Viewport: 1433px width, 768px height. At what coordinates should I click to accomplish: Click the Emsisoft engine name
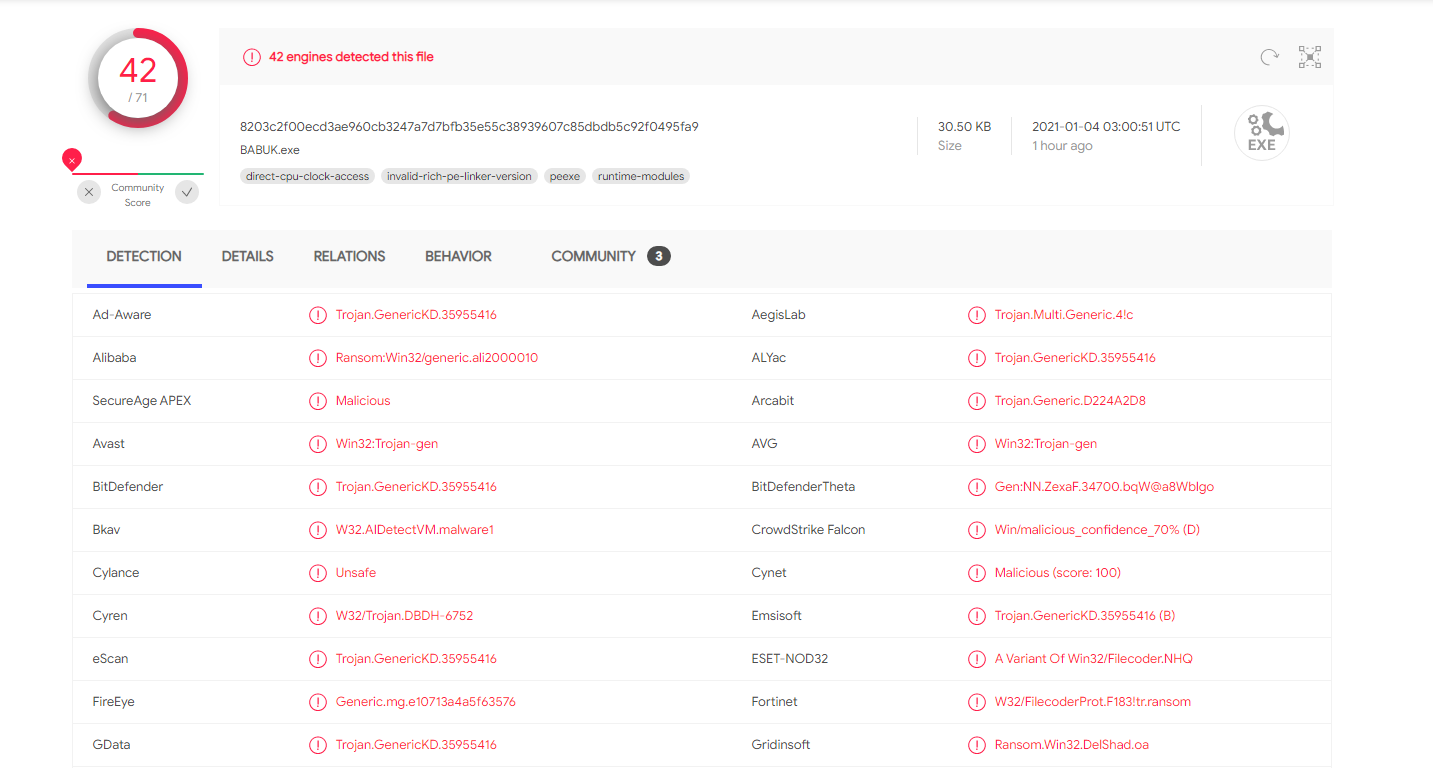point(777,616)
